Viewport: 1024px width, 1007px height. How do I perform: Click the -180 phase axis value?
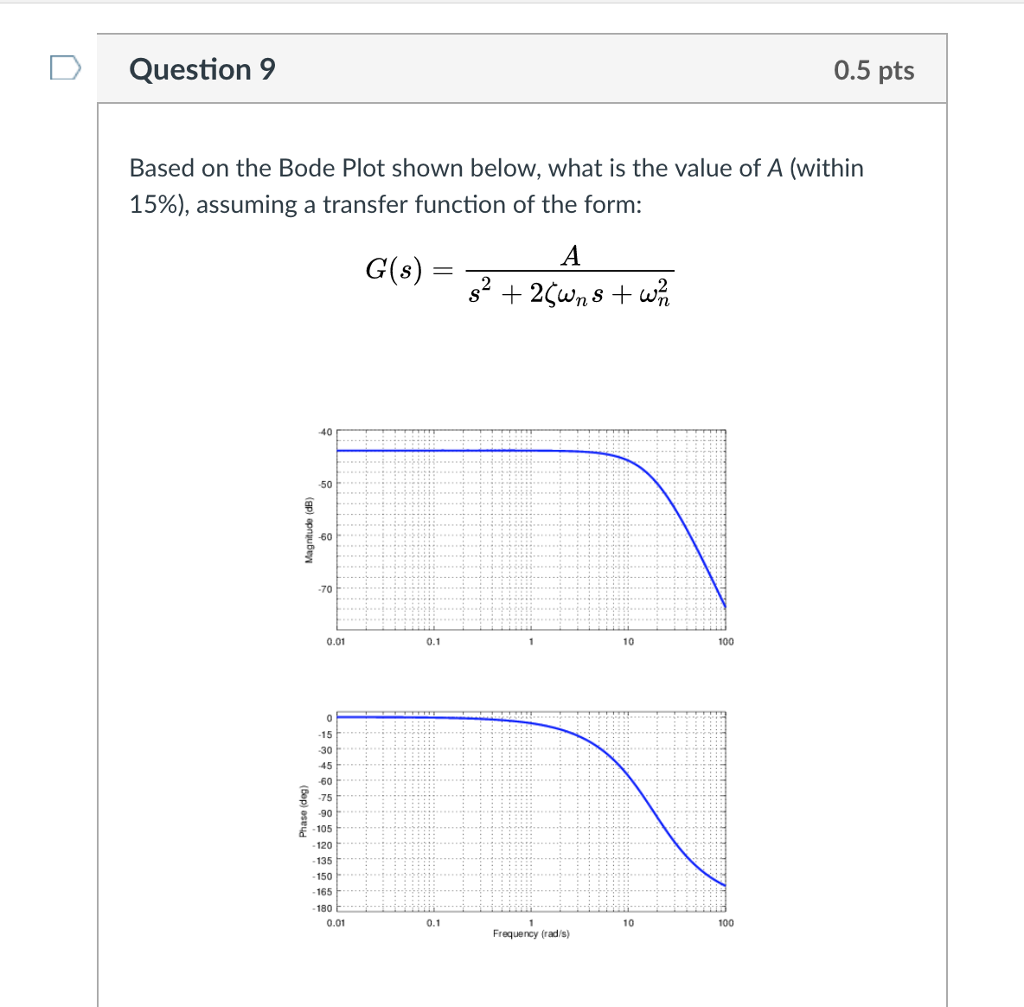point(324,908)
